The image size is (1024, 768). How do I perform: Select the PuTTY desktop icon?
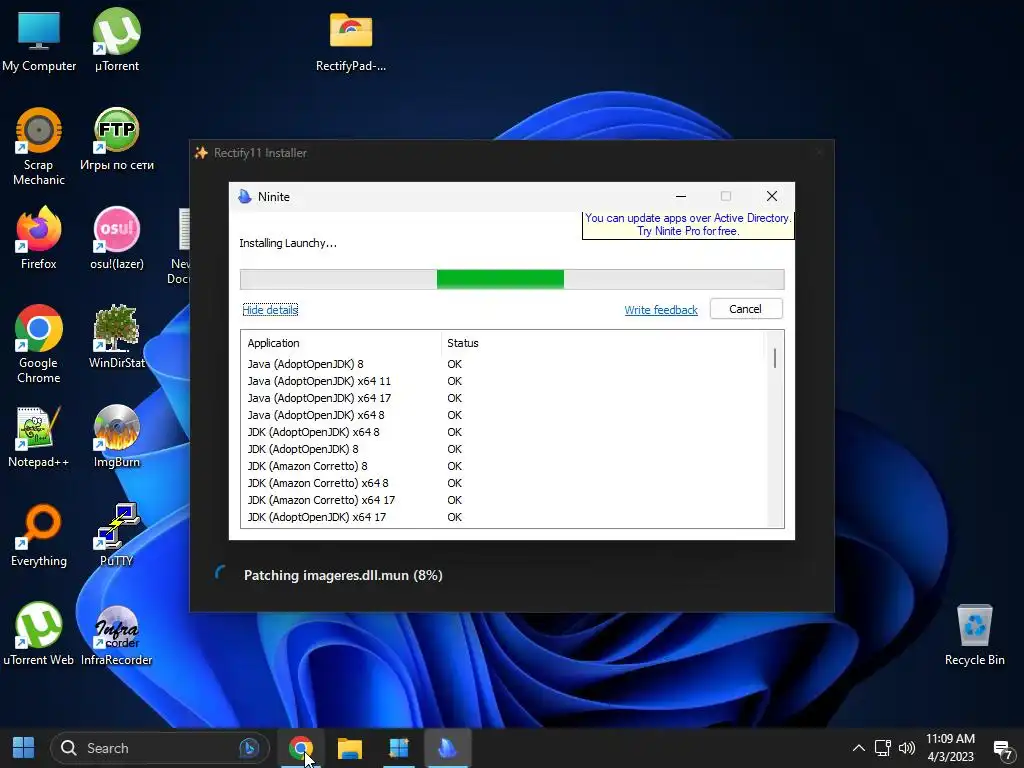point(116,536)
